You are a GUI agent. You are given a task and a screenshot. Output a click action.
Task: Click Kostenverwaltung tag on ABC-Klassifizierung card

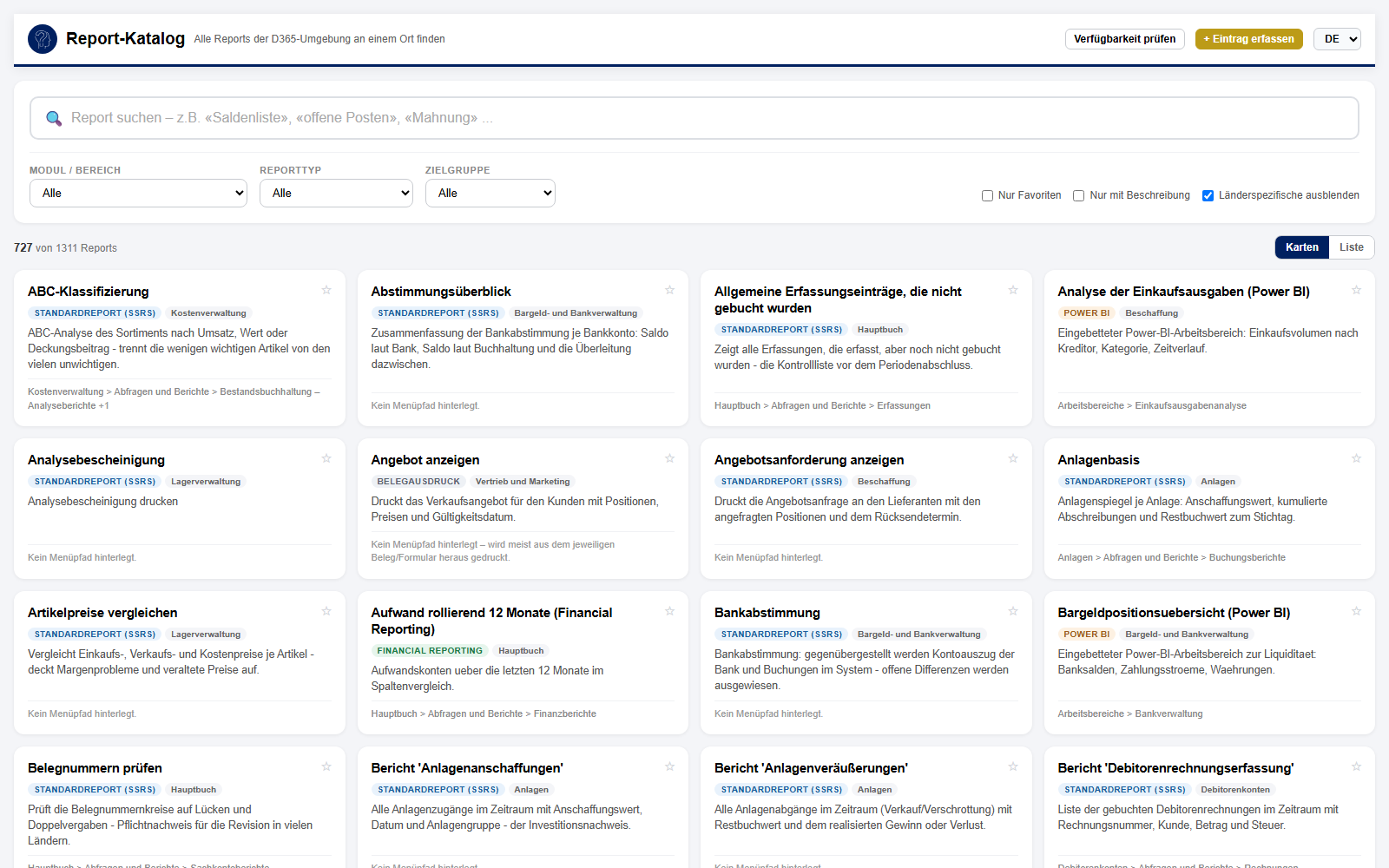click(208, 313)
